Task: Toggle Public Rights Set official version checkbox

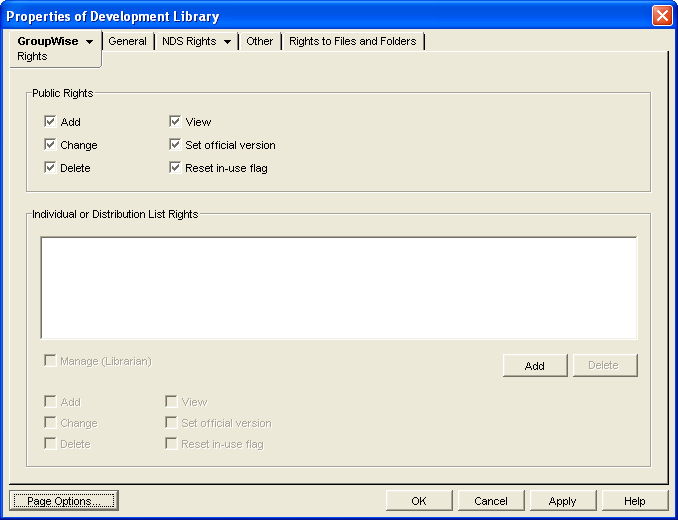Action: point(175,144)
